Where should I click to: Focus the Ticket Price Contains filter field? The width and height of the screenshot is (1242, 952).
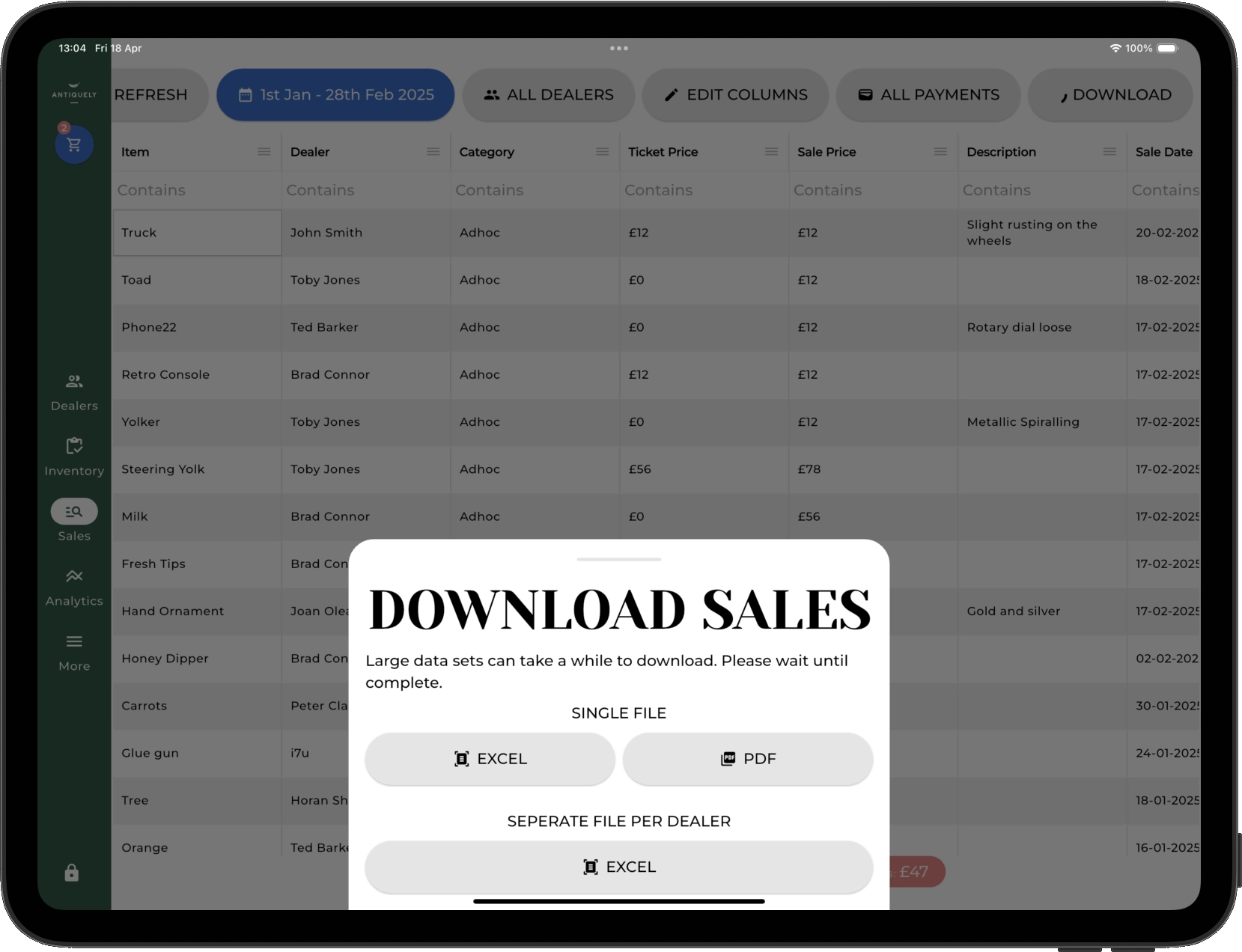click(704, 190)
